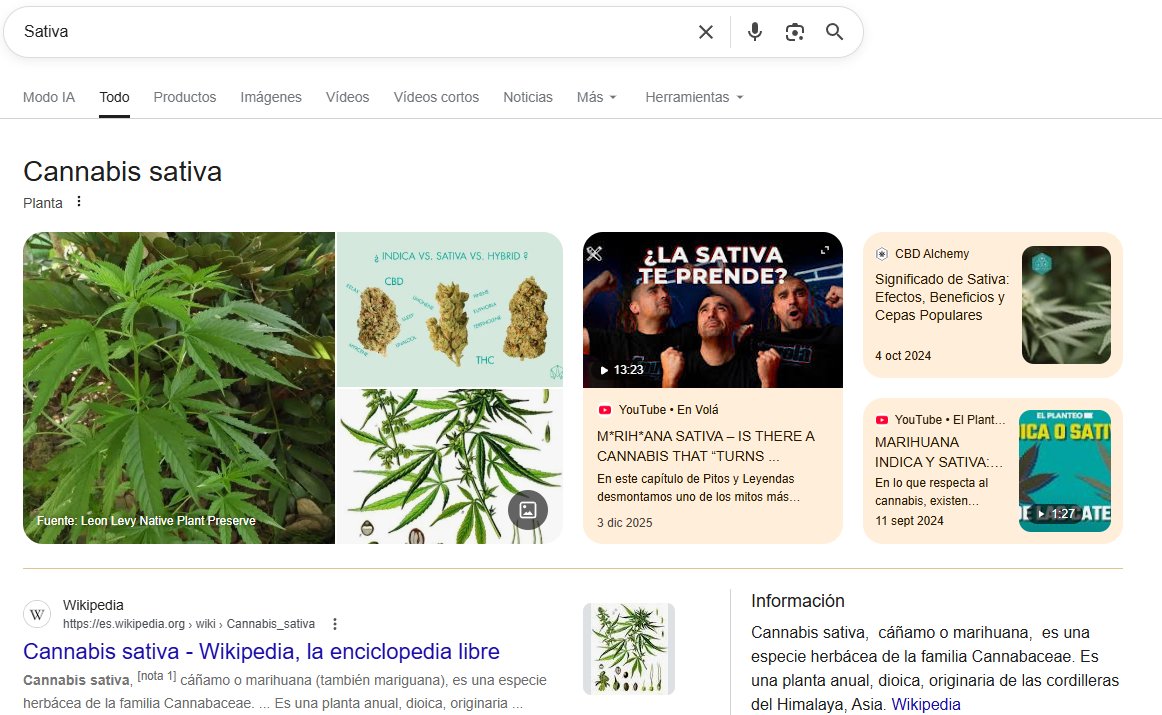Open the CBD Alchemy Significado de Sativa article

point(942,297)
